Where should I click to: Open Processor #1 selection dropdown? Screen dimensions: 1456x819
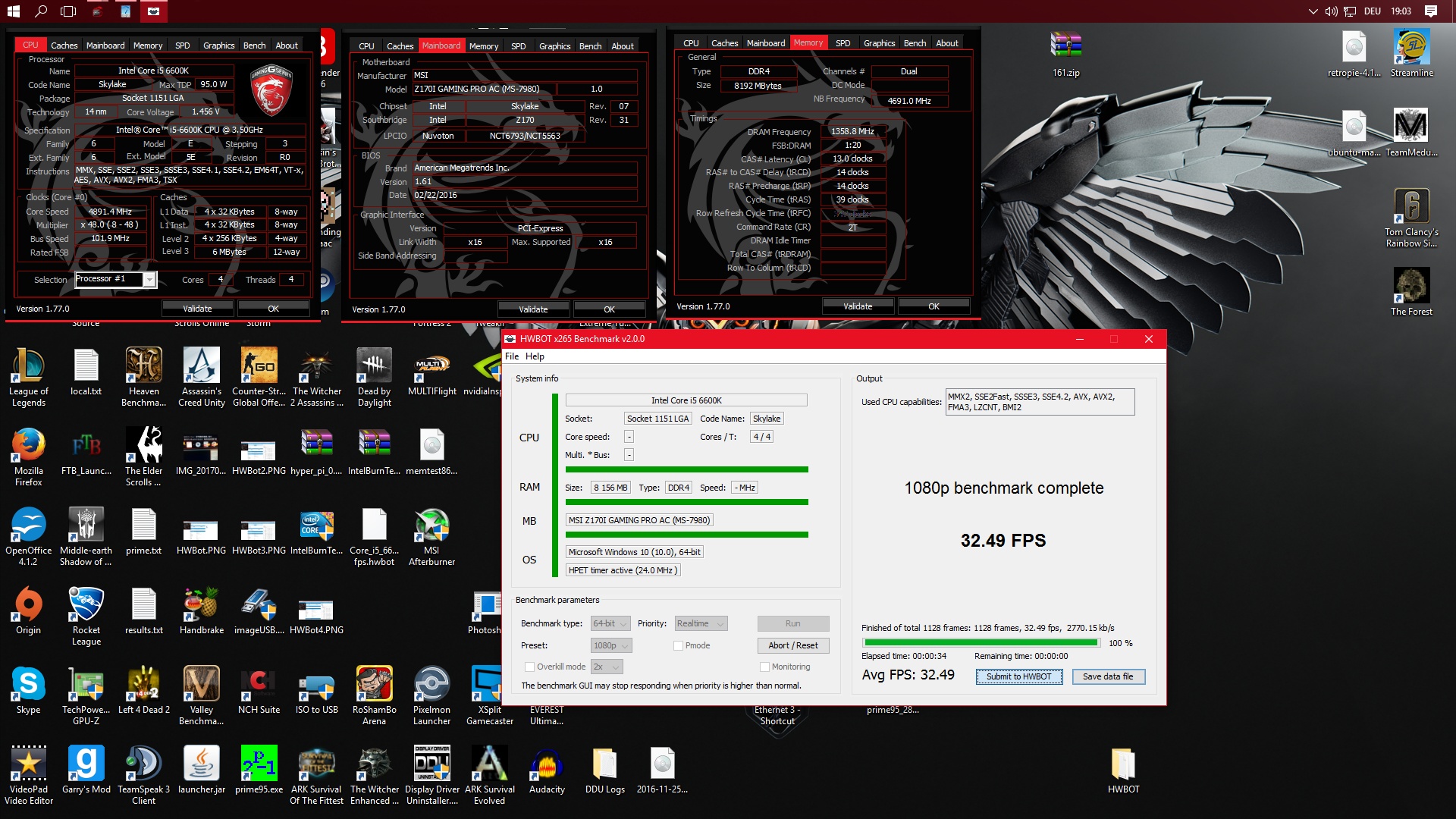[x=115, y=279]
